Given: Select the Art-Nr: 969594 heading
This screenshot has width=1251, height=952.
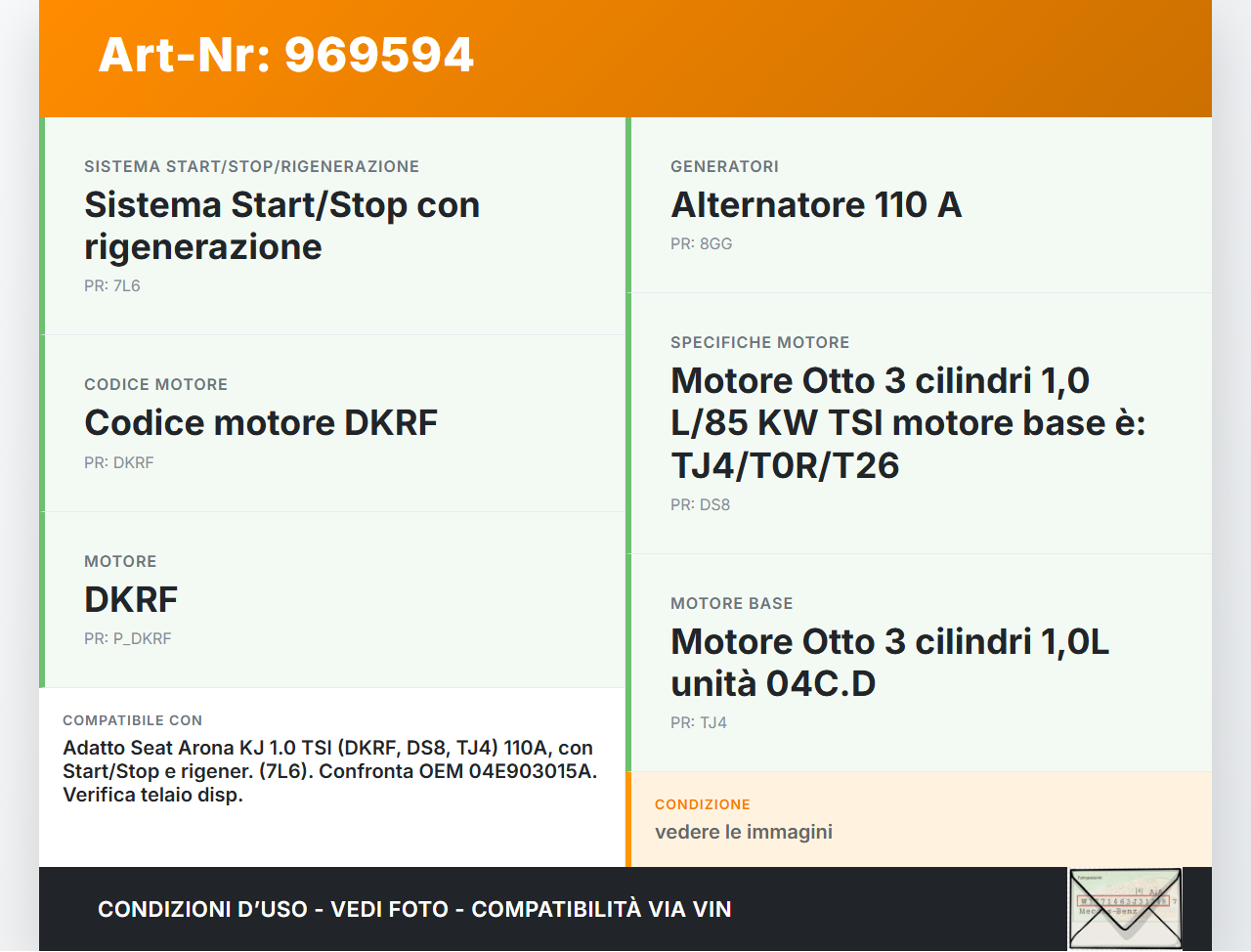Looking at the screenshot, I should coord(285,55).
